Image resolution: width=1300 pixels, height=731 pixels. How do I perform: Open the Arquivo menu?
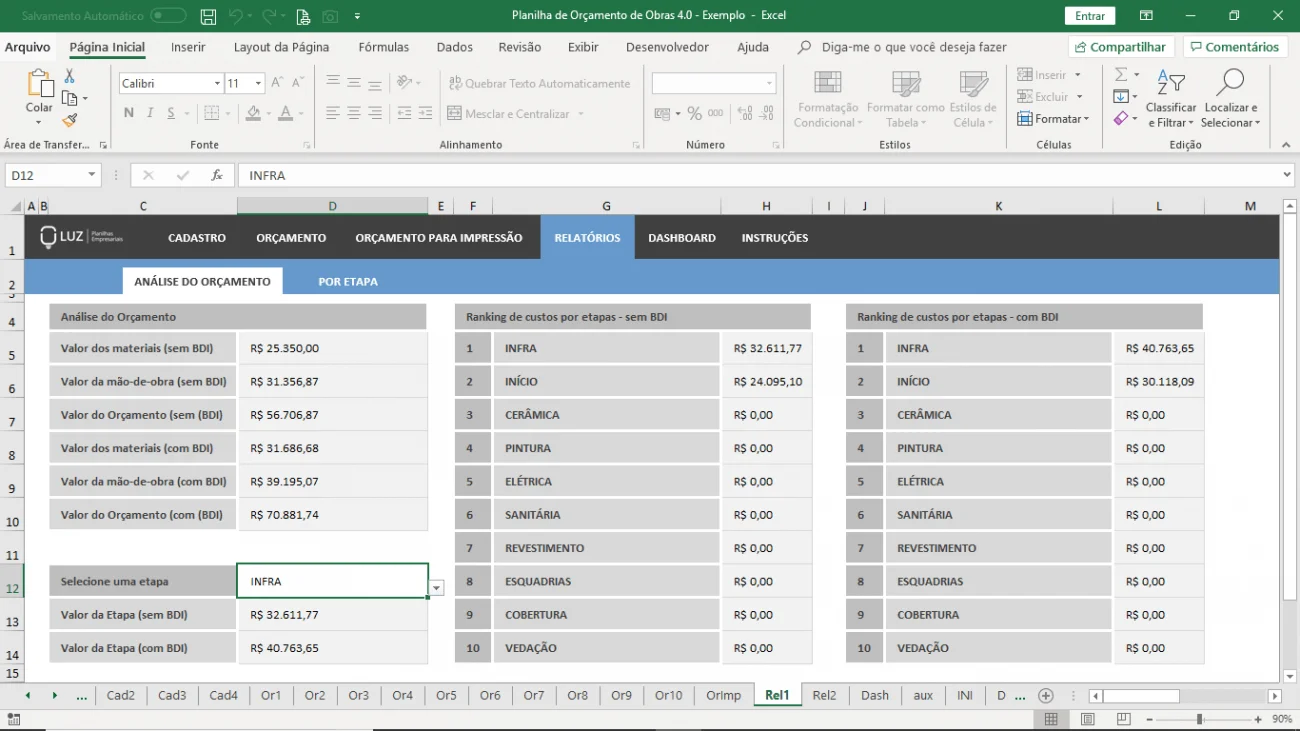coord(27,47)
